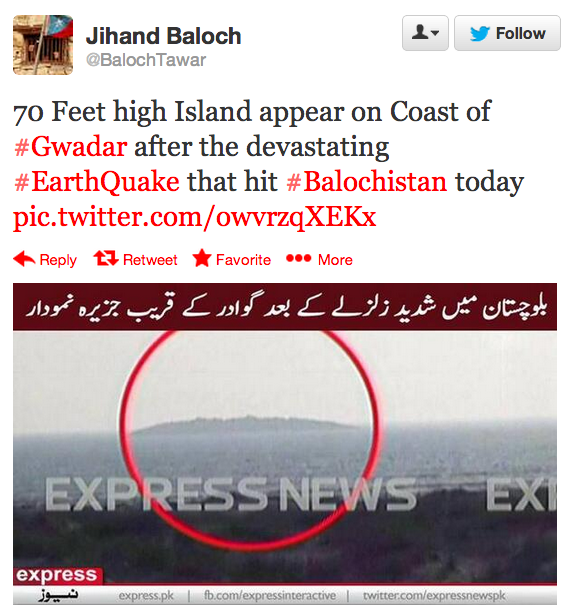The image size is (573, 616).
Task: Click the person silhouette icon
Action: [420, 32]
